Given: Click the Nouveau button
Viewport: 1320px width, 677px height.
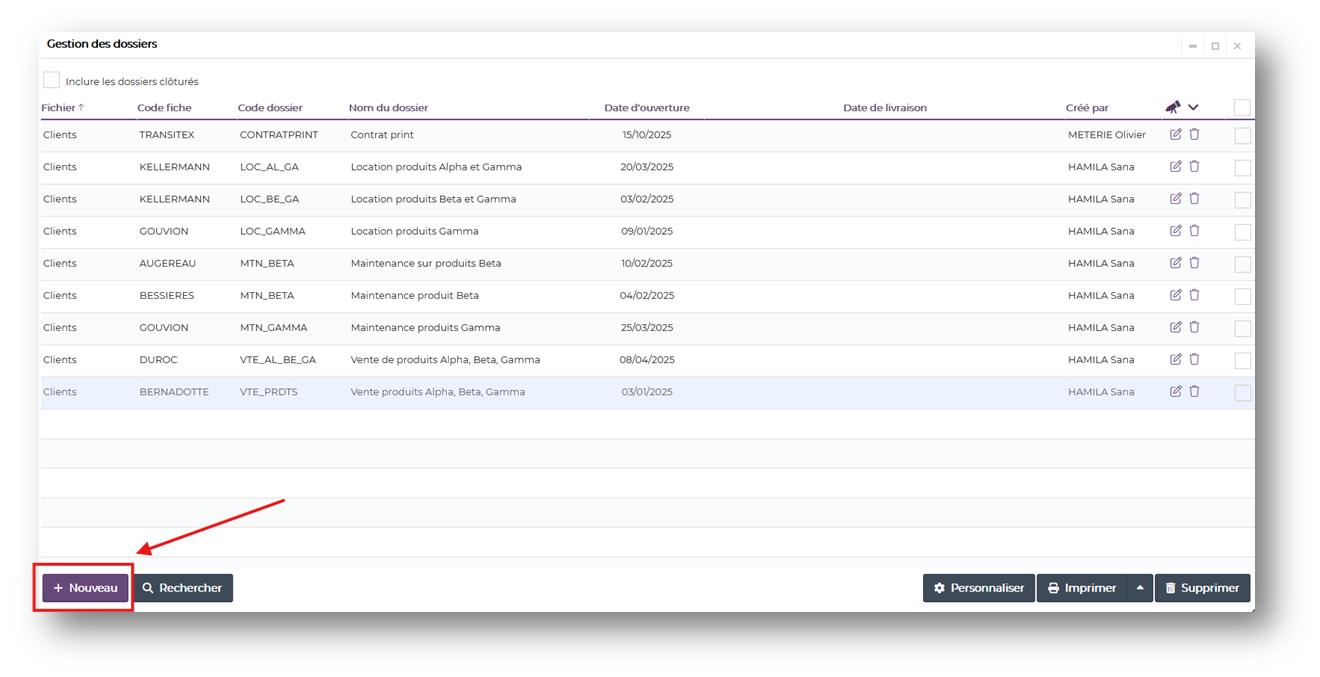Looking at the screenshot, I should (85, 588).
